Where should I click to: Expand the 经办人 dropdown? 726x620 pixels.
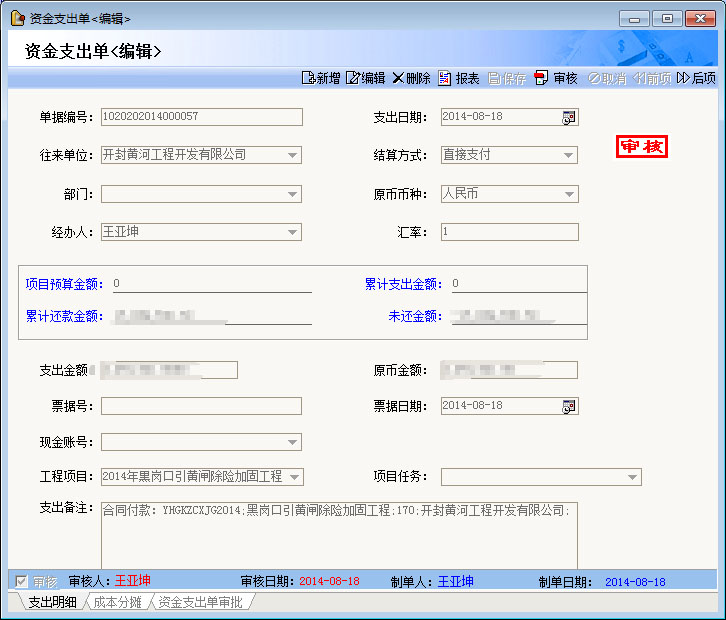tap(292, 232)
